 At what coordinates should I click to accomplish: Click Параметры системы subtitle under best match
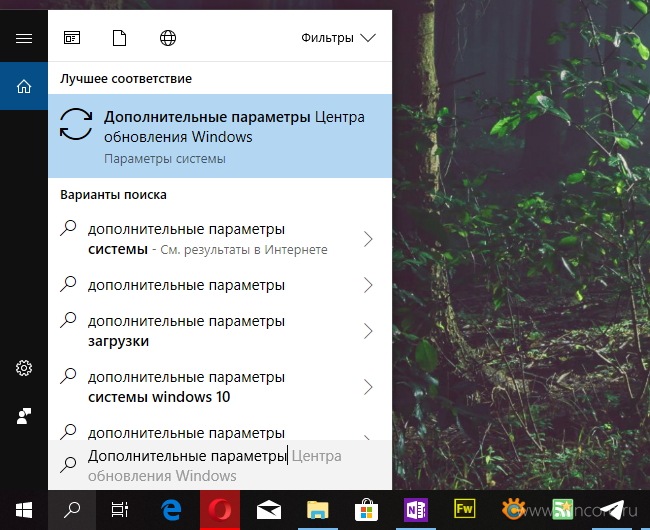pyautogui.click(x=165, y=159)
